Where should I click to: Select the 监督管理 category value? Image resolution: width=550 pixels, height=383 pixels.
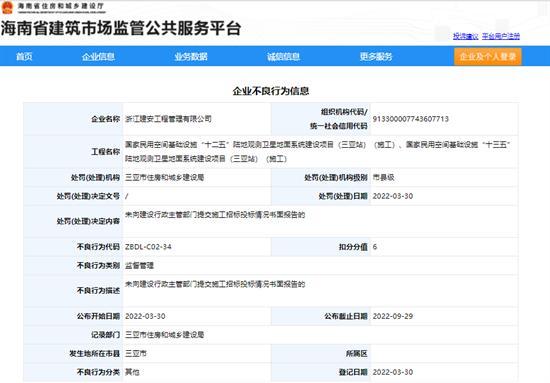[x=139, y=266]
